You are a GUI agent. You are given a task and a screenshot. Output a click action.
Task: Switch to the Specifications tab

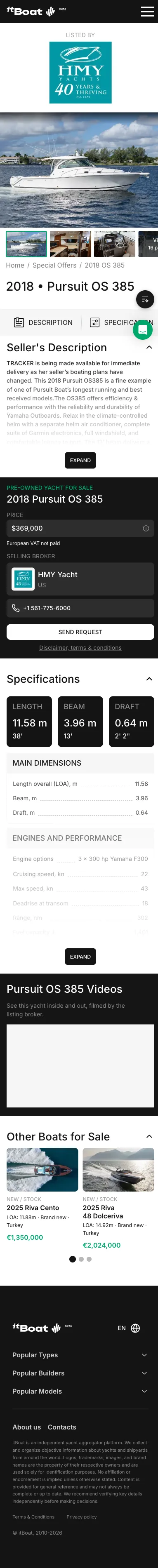pos(121,322)
